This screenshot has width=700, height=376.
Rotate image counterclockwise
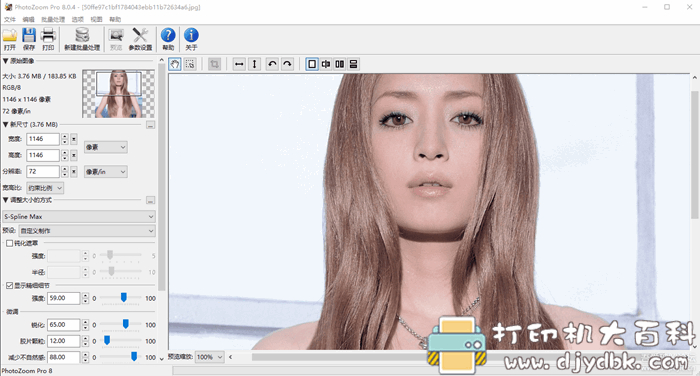tap(272, 64)
